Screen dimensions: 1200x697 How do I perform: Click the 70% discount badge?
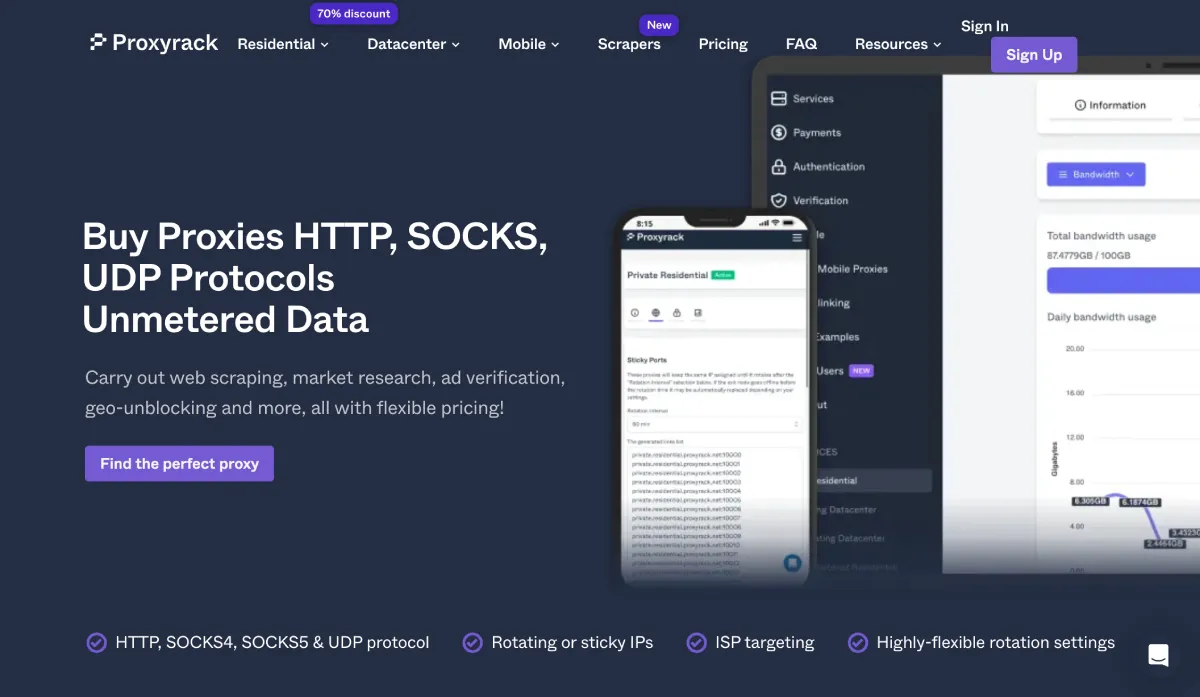[x=354, y=14]
